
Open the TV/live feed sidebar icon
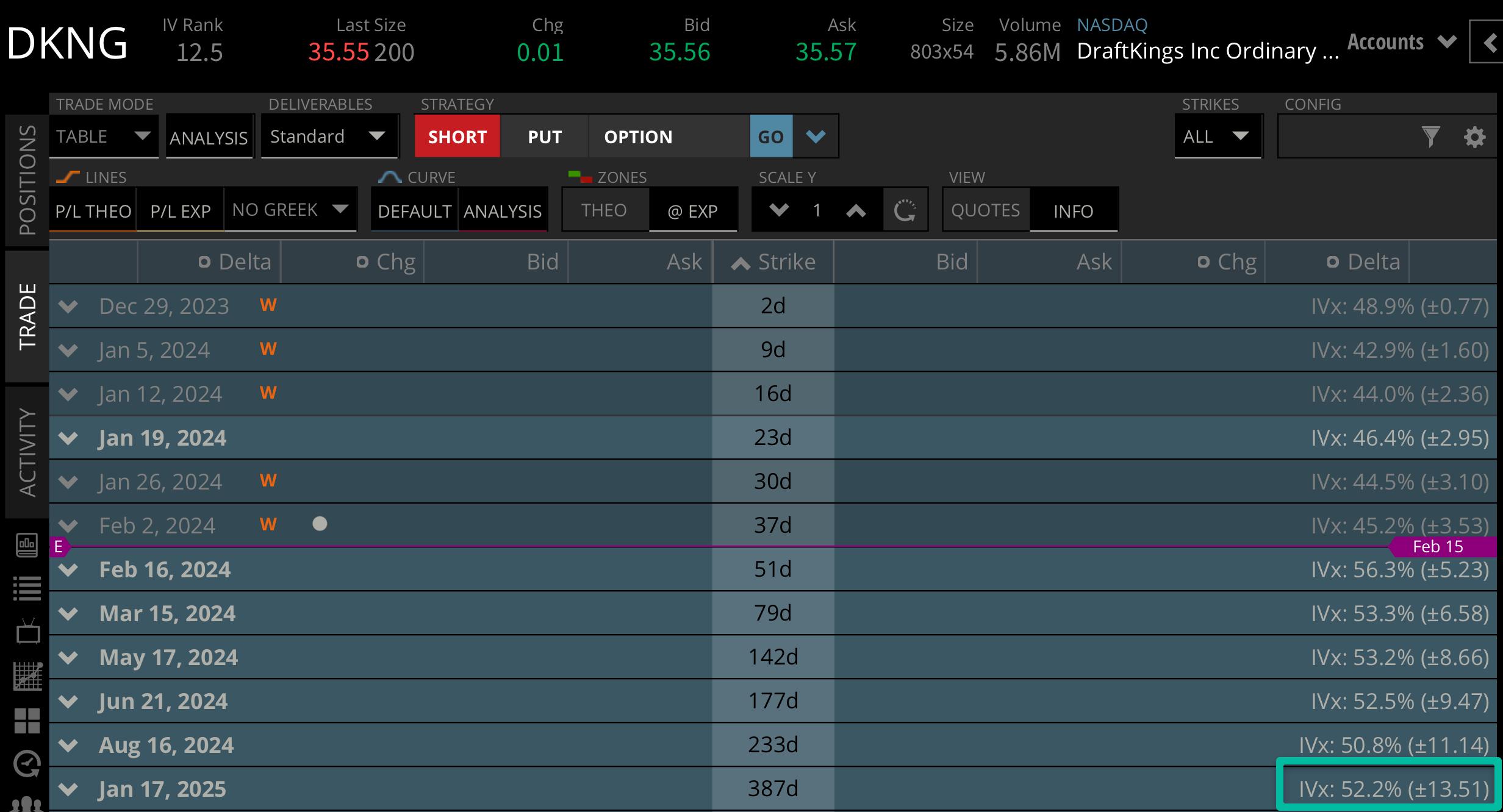27,632
